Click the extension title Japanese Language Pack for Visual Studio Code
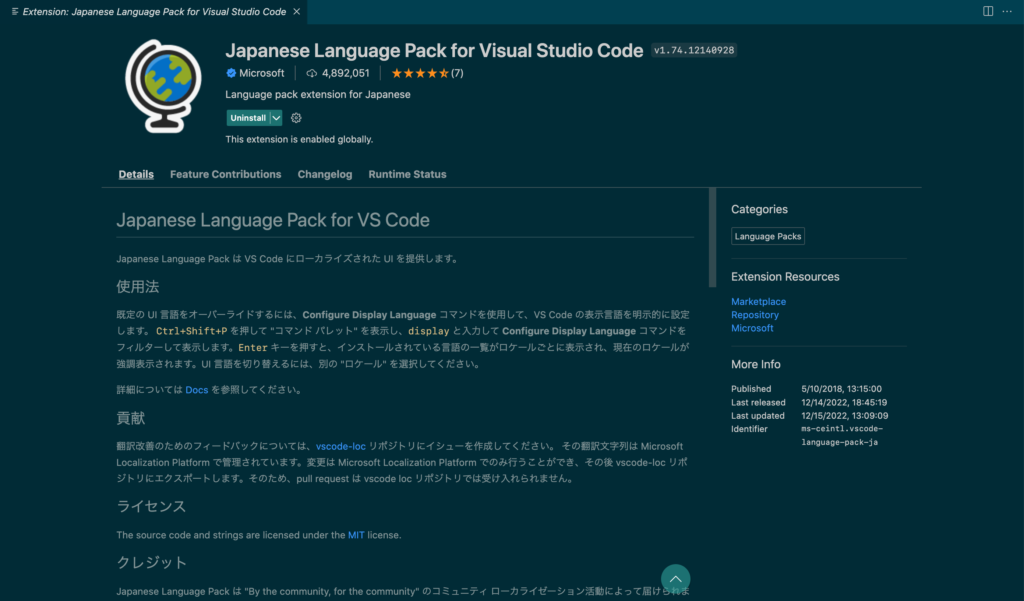Image resolution: width=1024 pixels, height=601 pixels. (x=434, y=50)
